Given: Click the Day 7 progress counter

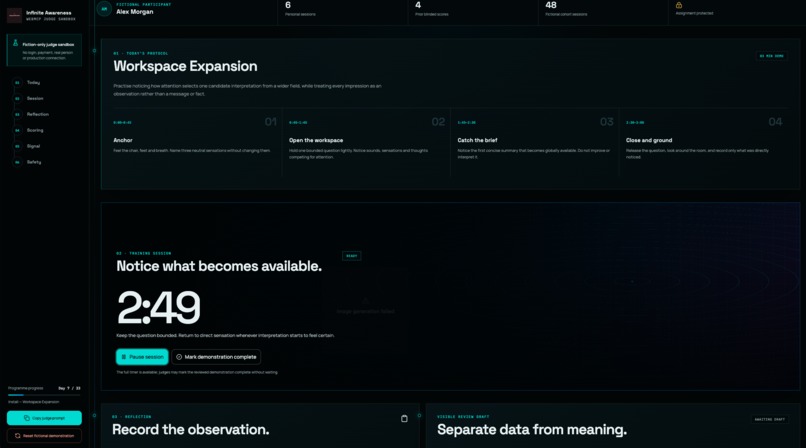Looking at the screenshot, I should coord(69,388).
